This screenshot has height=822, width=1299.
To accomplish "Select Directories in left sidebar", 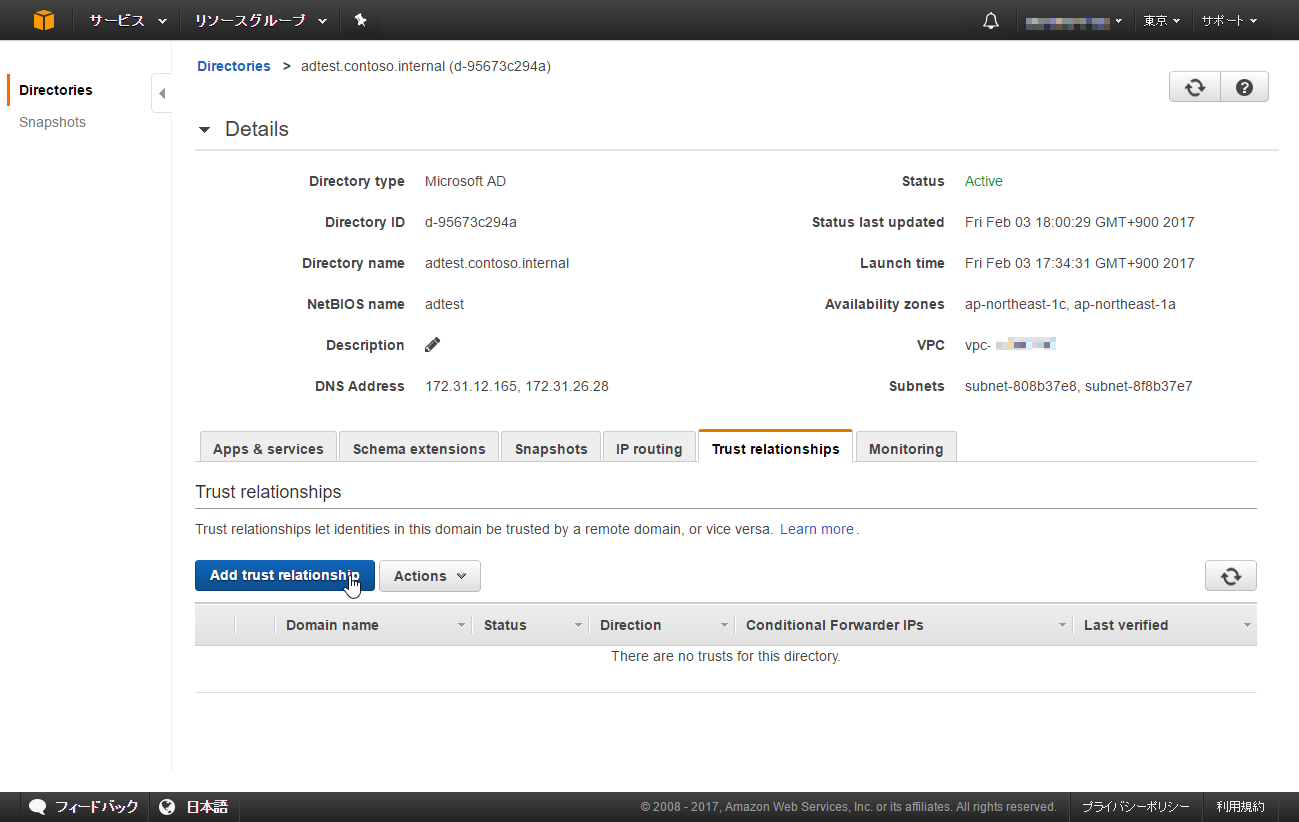I will [56, 90].
